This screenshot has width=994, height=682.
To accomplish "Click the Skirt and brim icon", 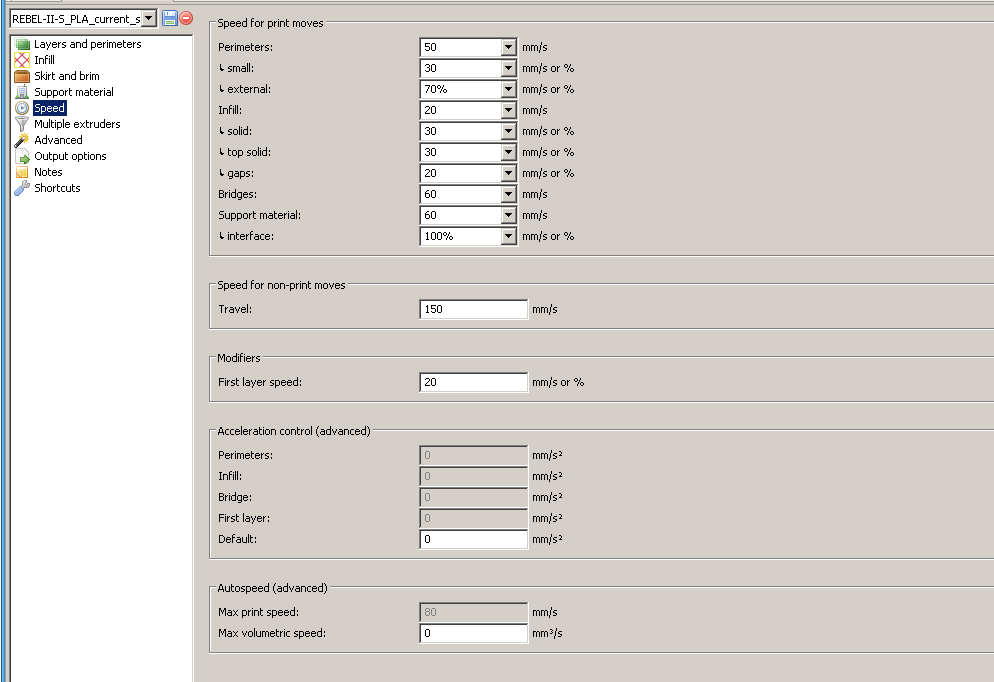I will (x=22, y=76).
